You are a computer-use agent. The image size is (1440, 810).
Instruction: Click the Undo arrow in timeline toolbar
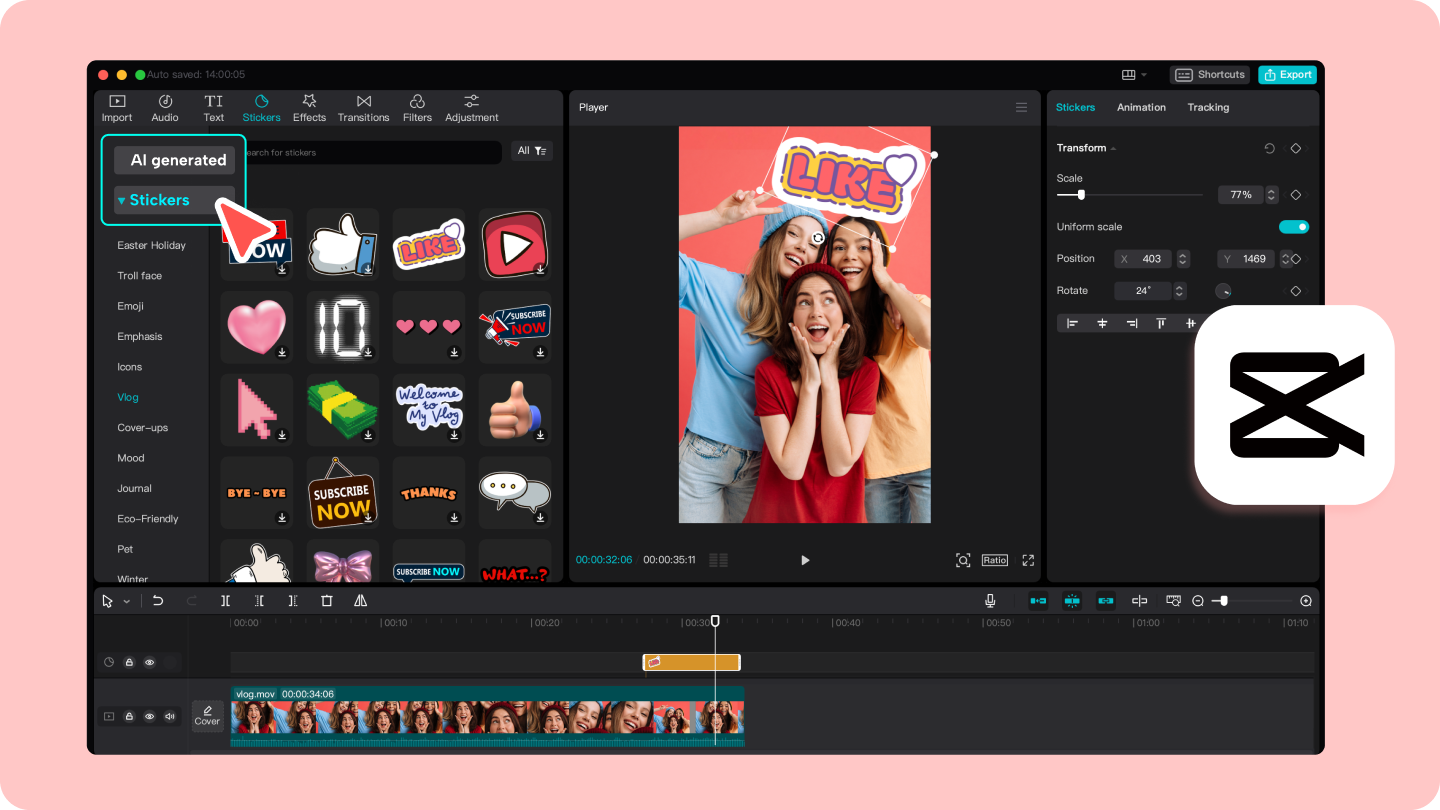tap(158, 601)
